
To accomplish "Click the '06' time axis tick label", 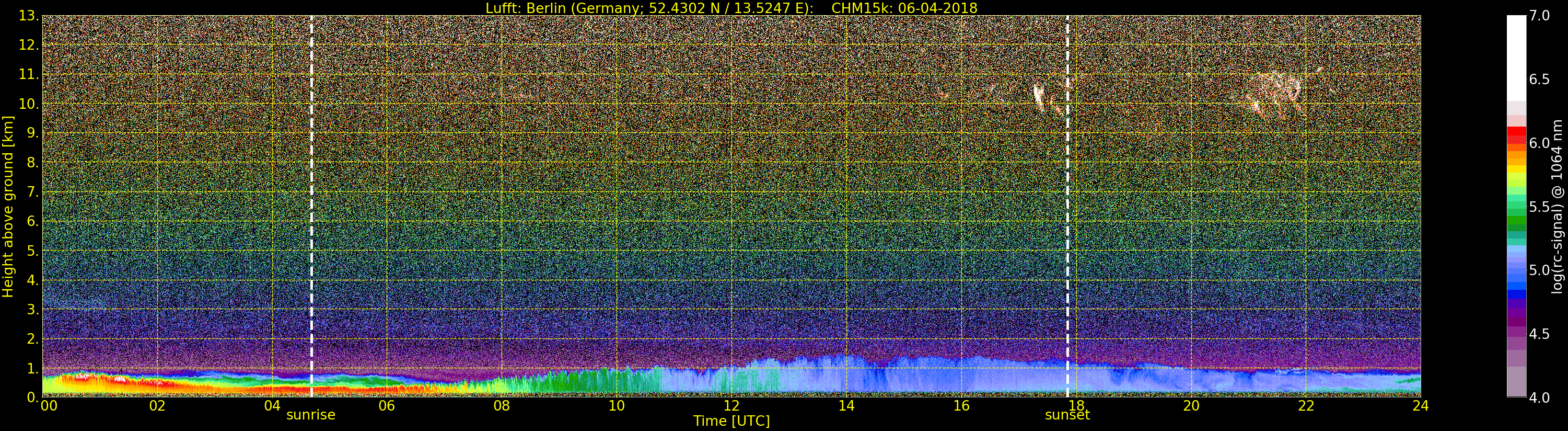I will pos(387,406).
